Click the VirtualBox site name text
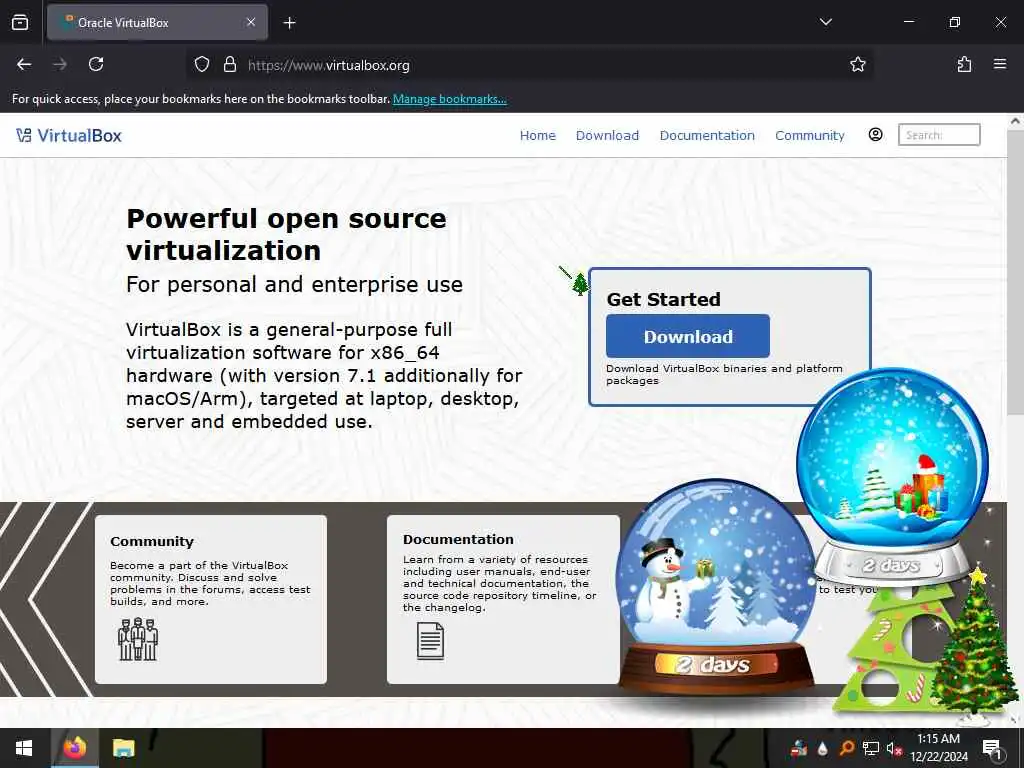 coord(79,135)
